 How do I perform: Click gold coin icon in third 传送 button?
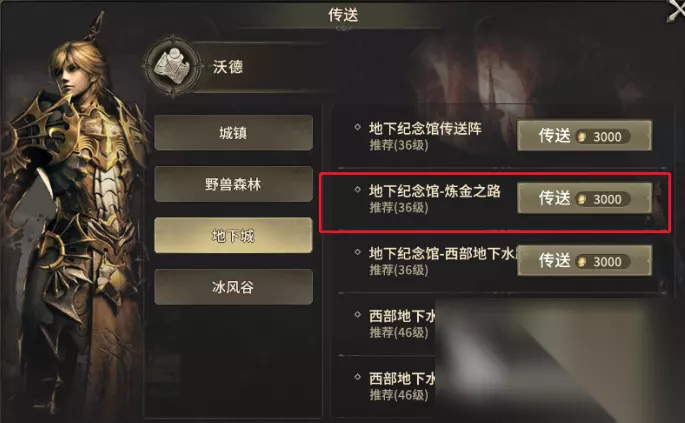click(x=581, y=262)
